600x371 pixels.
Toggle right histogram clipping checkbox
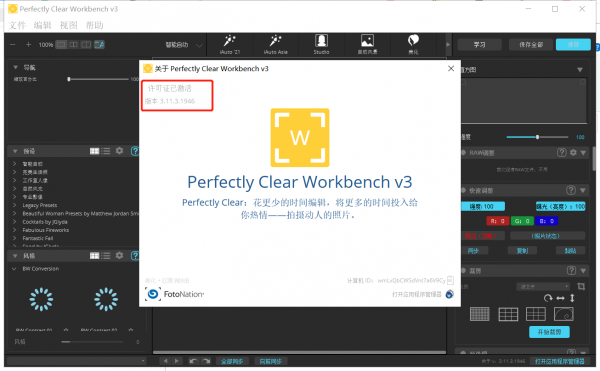coord(583,82)
